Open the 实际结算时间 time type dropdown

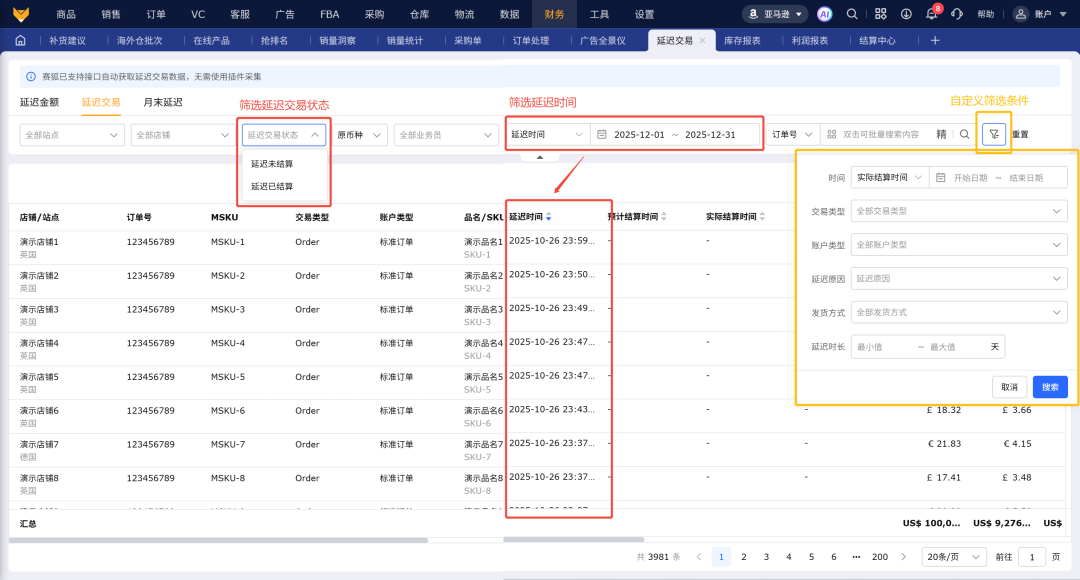(890, 177)
